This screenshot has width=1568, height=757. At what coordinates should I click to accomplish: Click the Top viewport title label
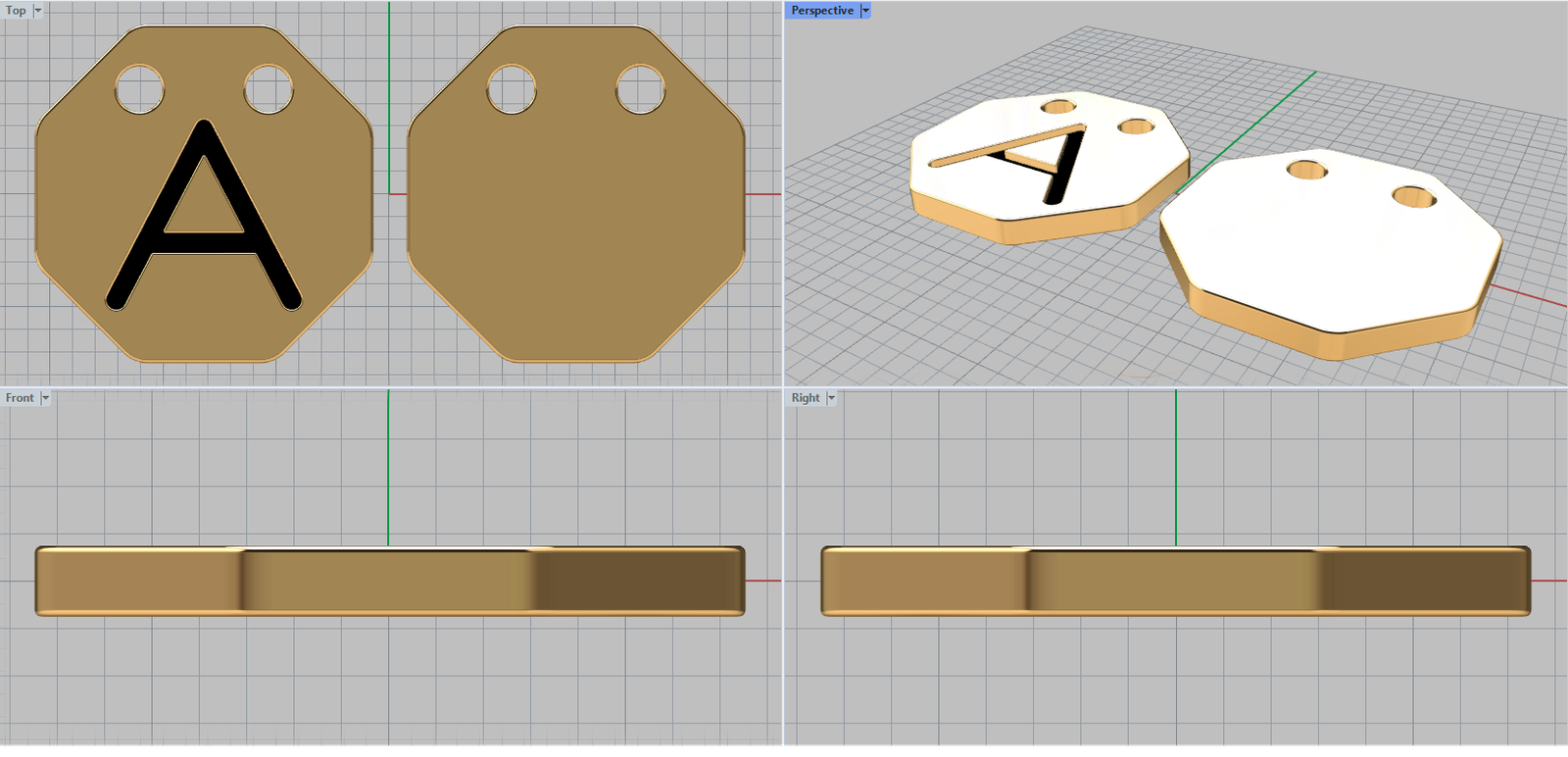coord(16,11)
